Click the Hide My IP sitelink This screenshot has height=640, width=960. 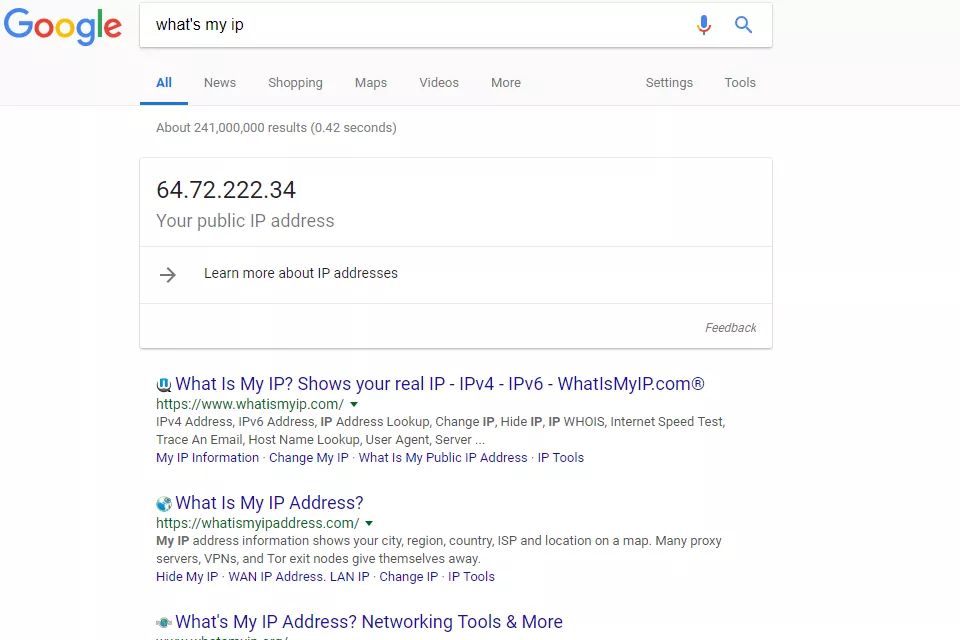click(x=187, y=576)
